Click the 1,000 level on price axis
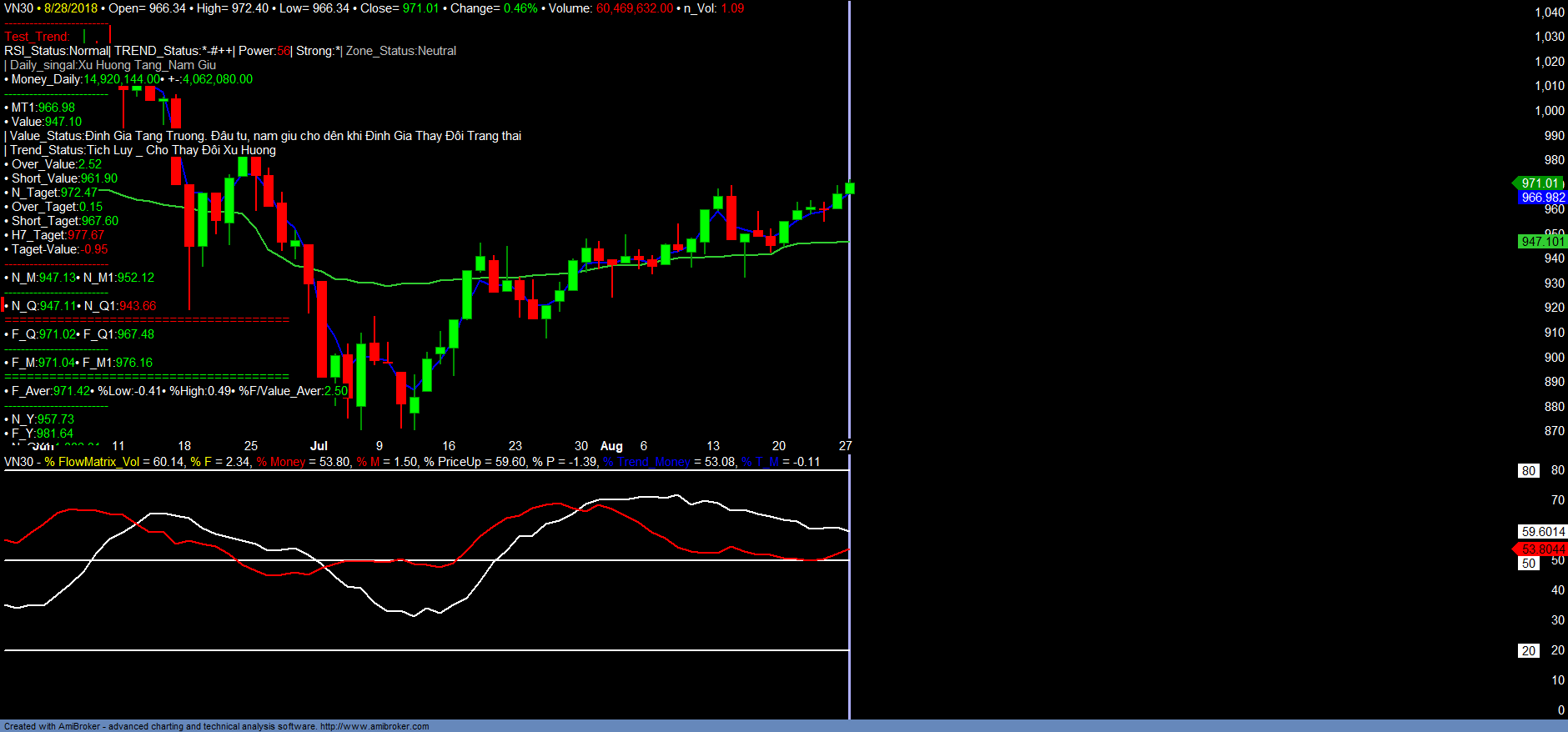1568x732 pixels. click(1550, 111)
